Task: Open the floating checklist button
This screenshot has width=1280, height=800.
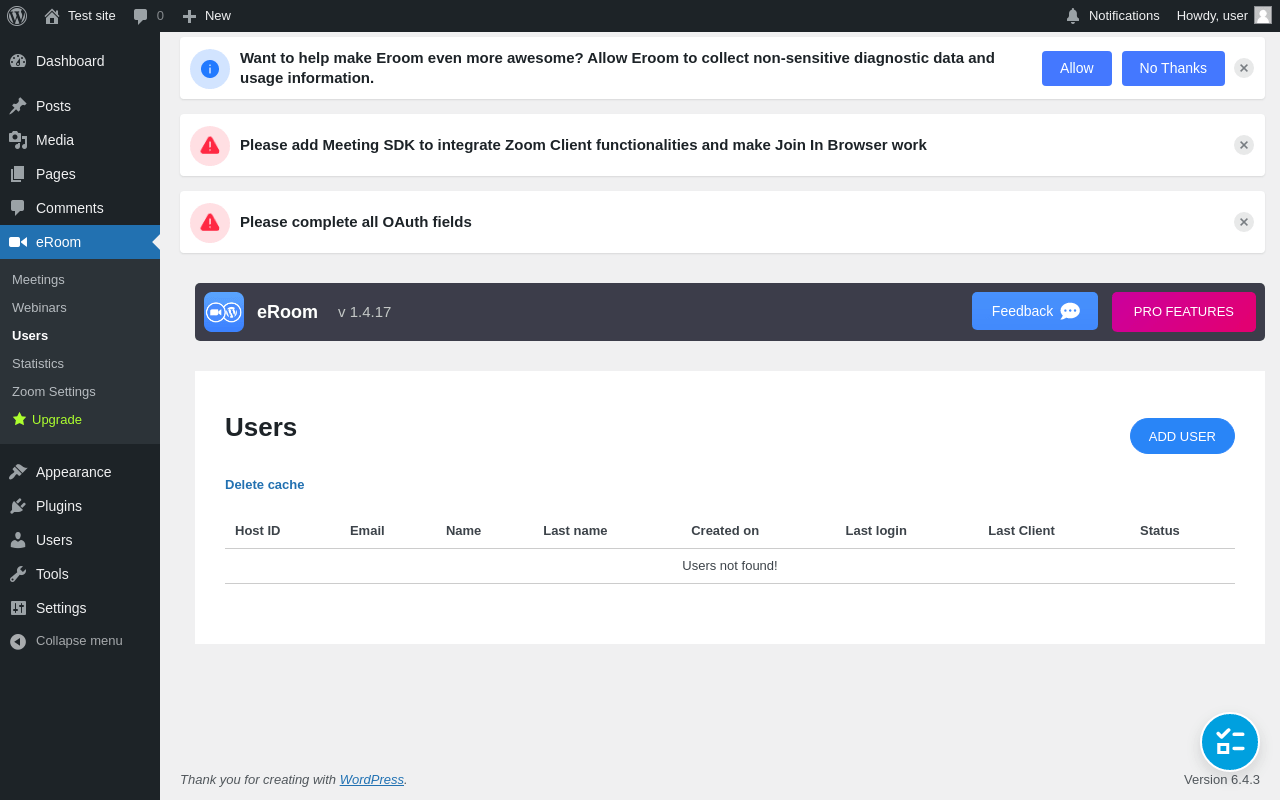Action: click(1230, 742)
